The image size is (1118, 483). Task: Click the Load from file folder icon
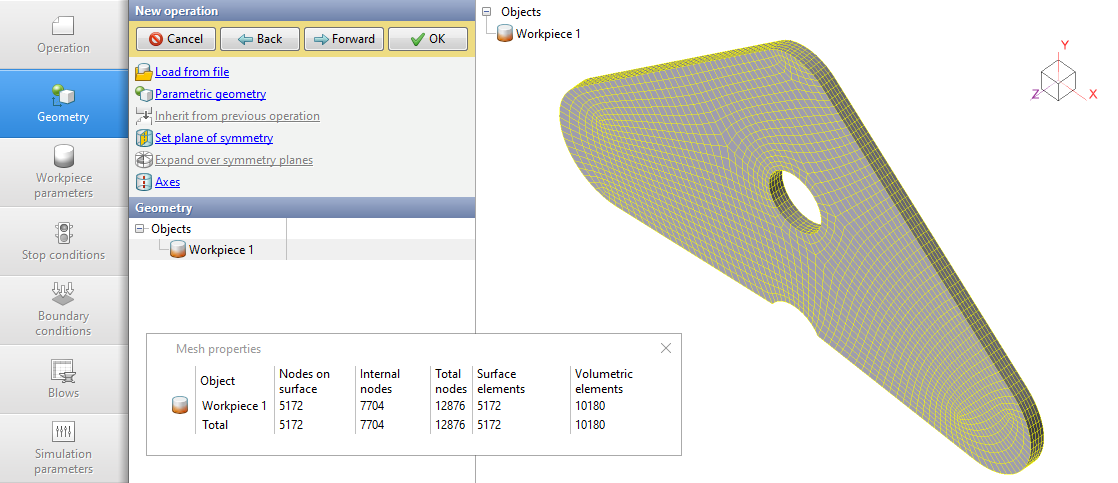(x=143, y=72)
